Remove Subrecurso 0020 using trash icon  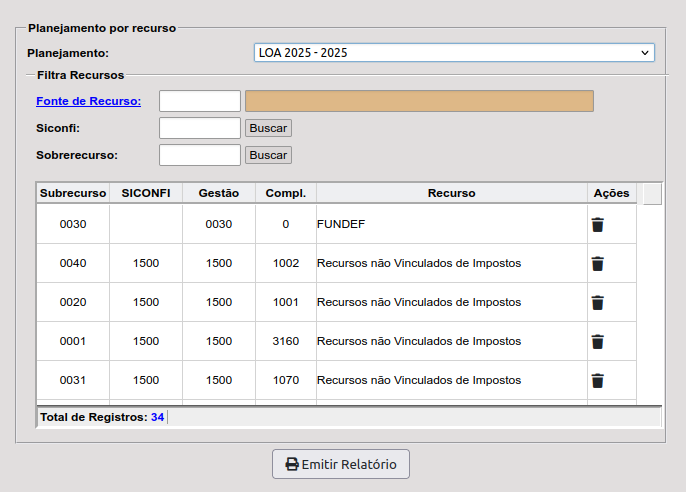597,303
